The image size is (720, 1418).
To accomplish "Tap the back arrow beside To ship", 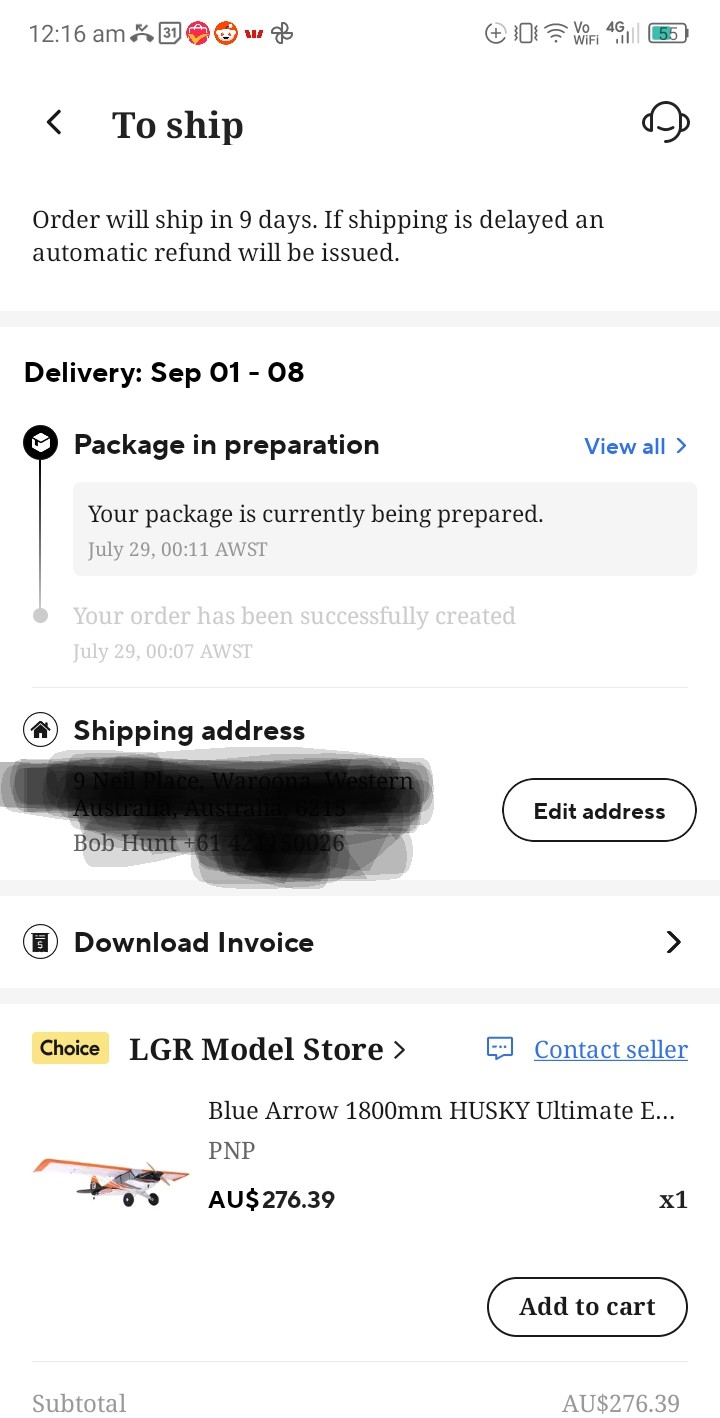I will [x=54, y=123].
